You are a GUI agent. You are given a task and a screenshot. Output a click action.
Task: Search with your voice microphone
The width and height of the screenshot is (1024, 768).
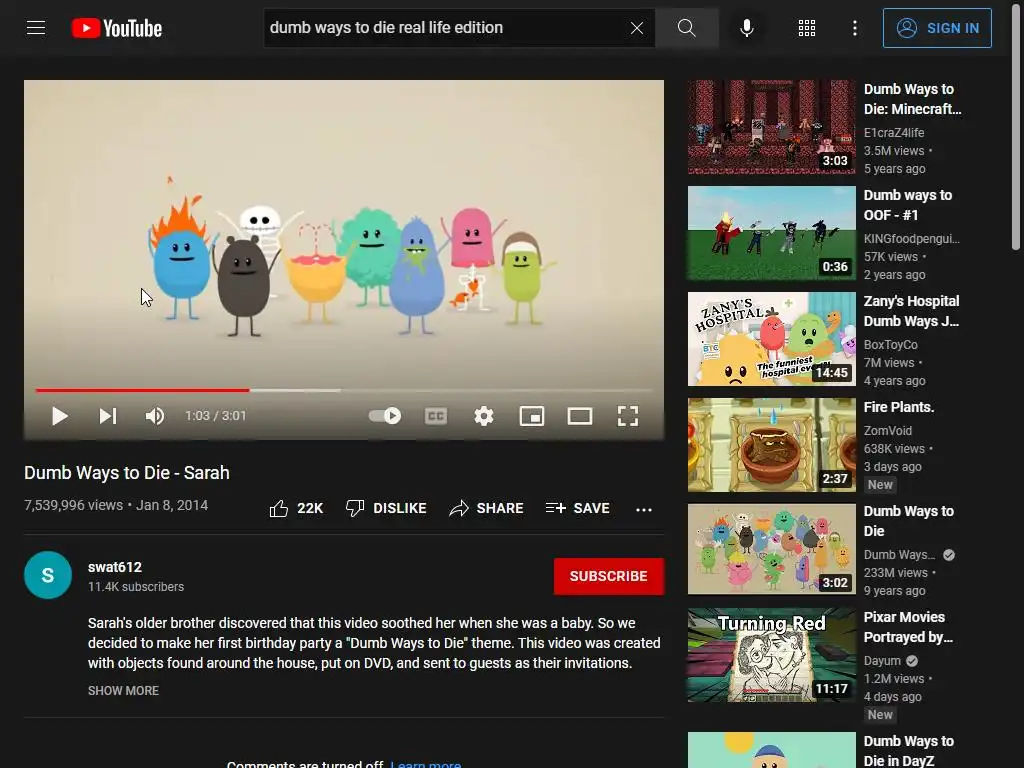[746, 28]
